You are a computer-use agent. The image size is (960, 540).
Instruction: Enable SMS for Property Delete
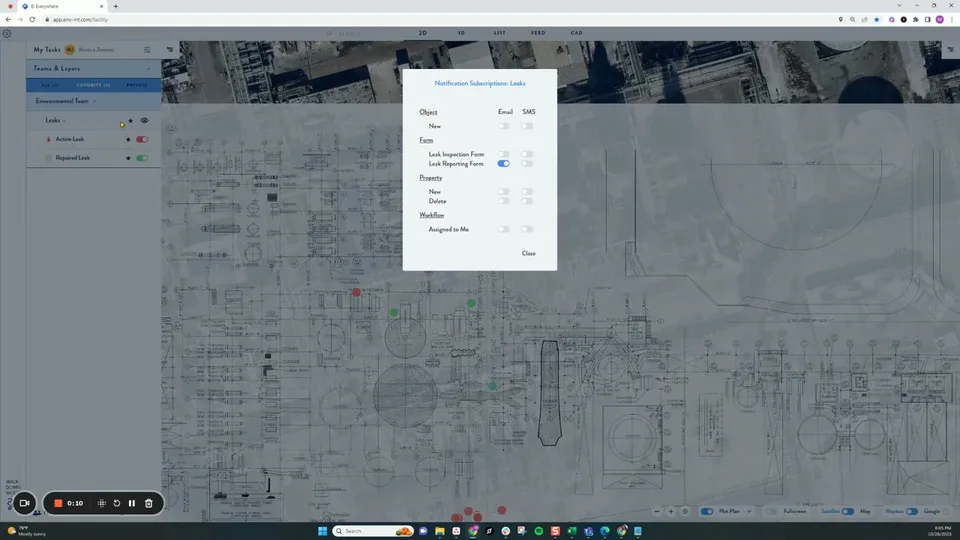click(527, 201)
